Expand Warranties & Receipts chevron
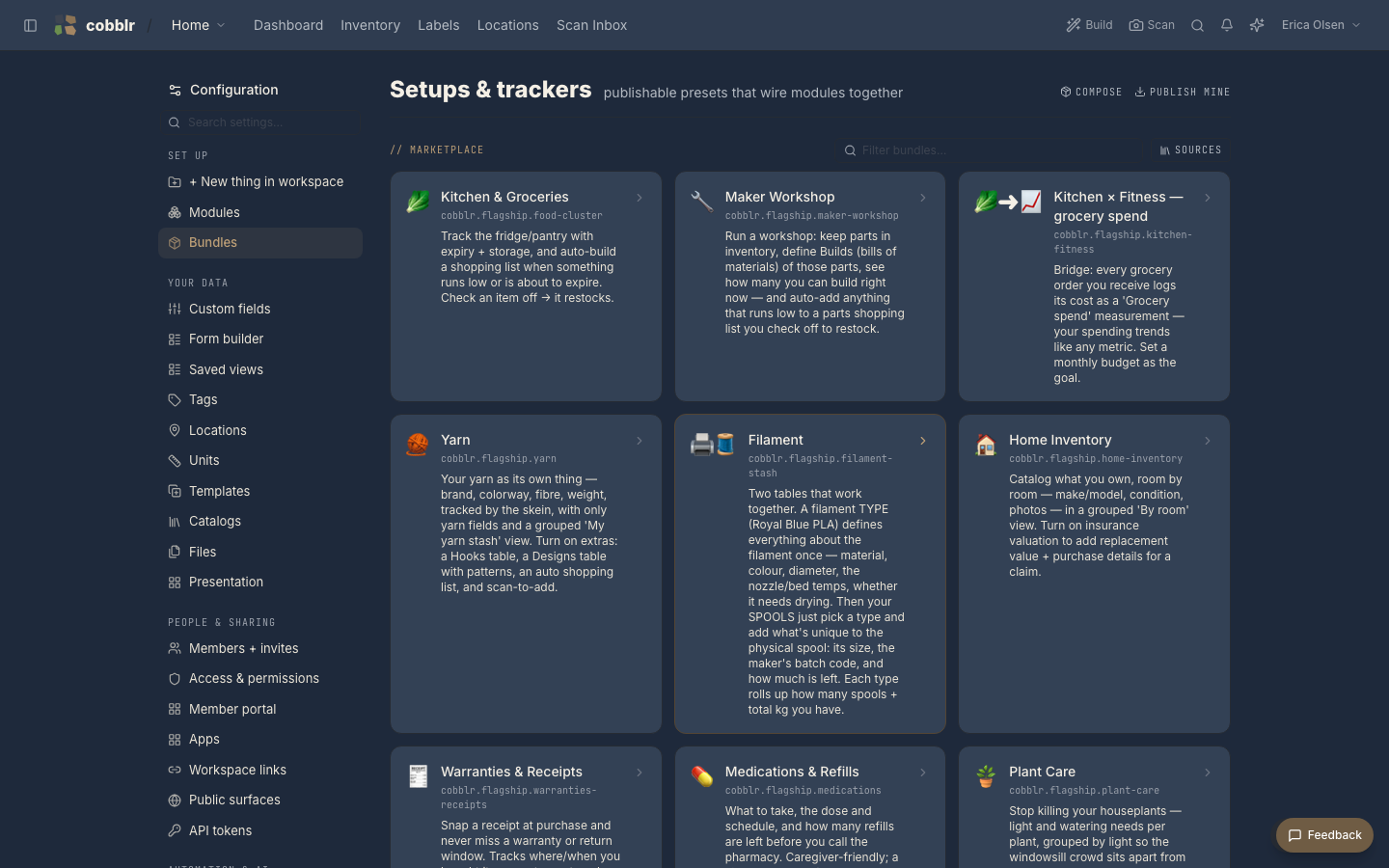1389x868 pixels. (x=640, y=773)
